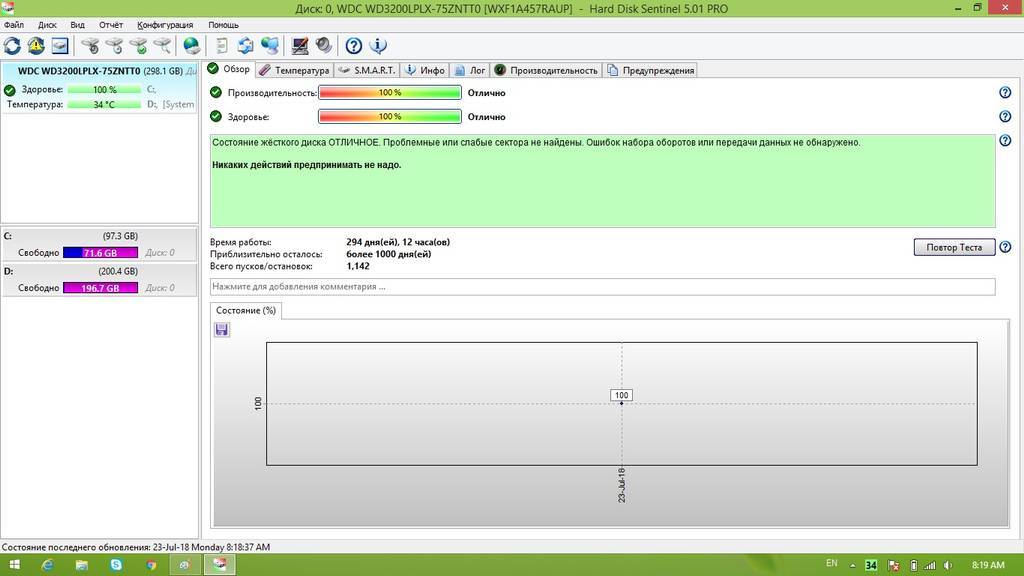This screenshot has height=576, width=1024.
Task: Click the volume speaker tray icon
Action: [x=948, y=566]
